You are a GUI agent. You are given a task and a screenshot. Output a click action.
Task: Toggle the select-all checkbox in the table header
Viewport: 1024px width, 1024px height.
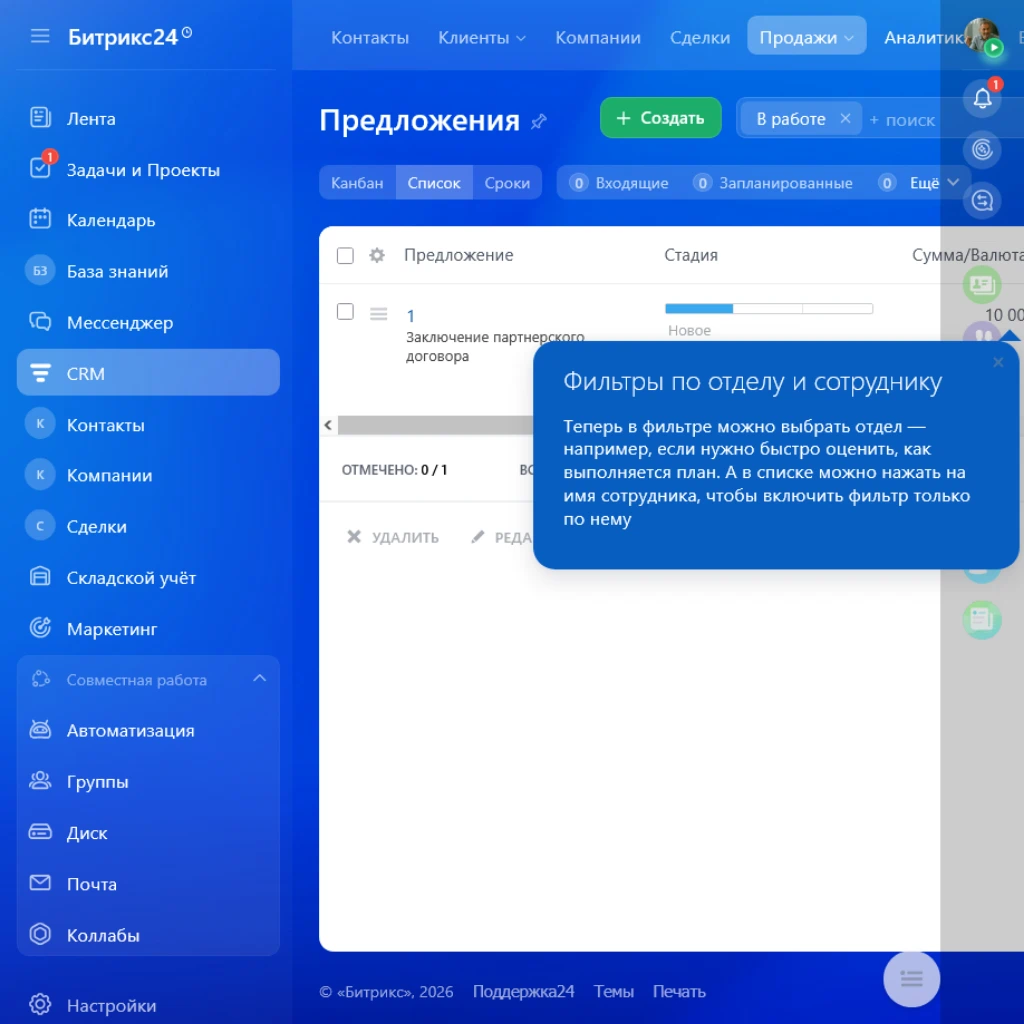[x=345, y=255]
